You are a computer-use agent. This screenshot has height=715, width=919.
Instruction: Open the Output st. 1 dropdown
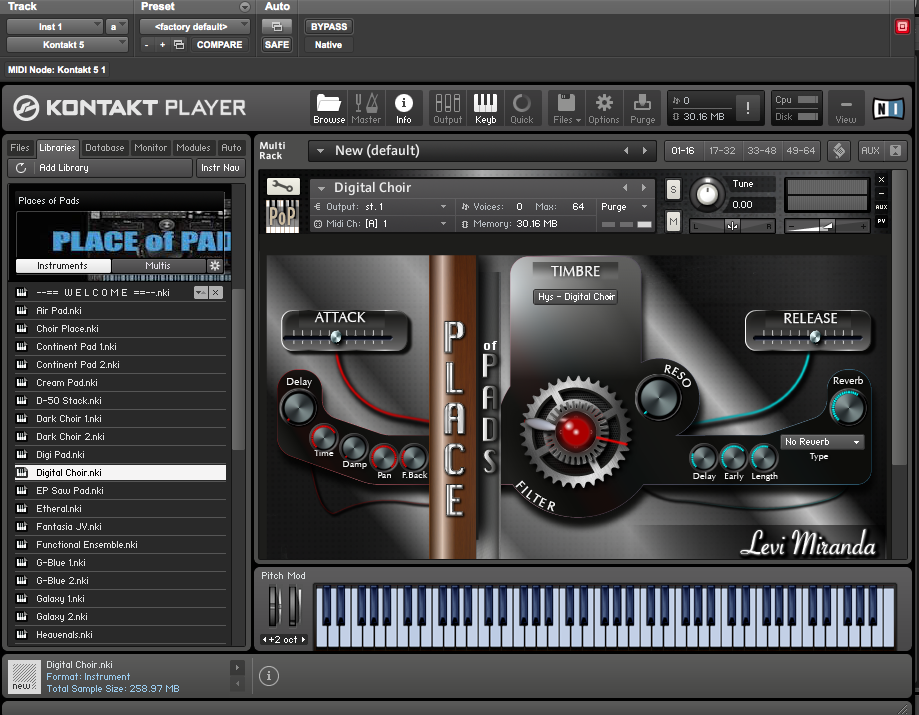pos(381,207)
